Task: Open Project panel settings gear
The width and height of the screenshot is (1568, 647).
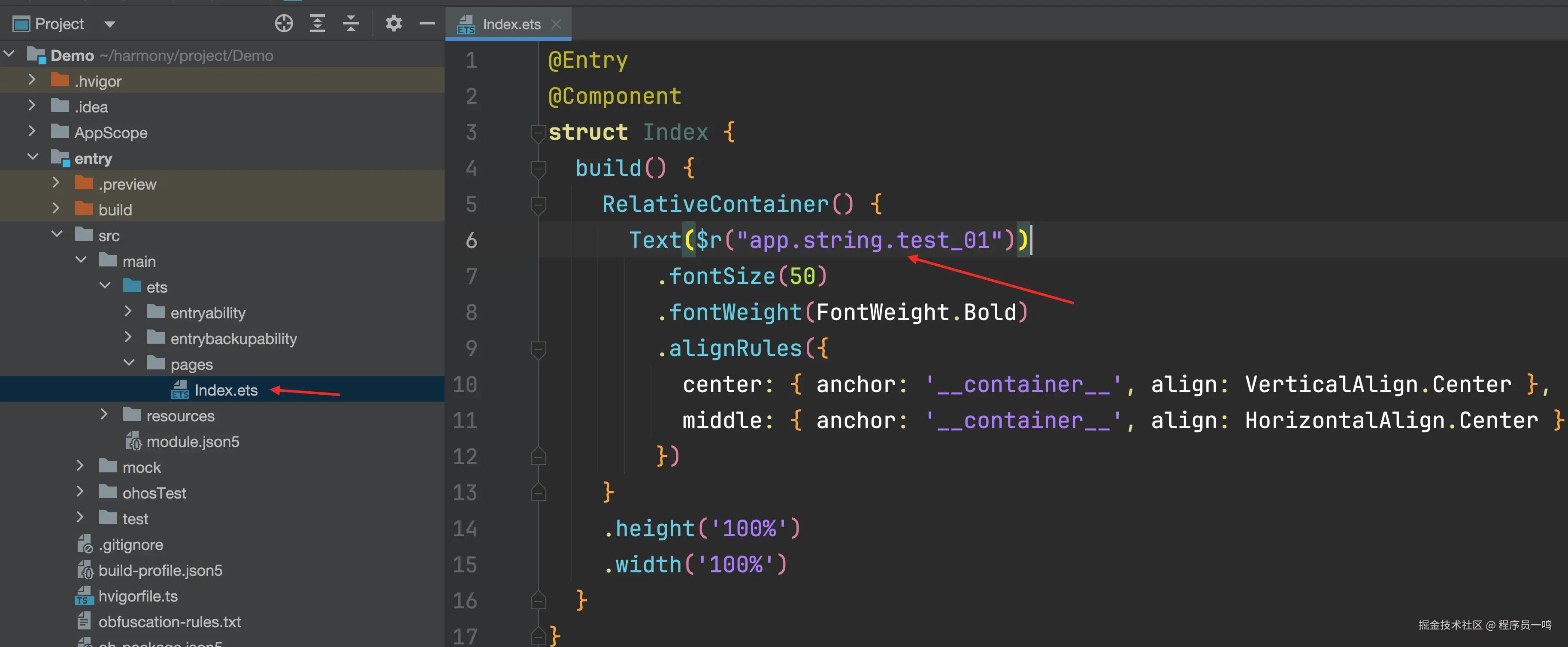Action: 394,24
